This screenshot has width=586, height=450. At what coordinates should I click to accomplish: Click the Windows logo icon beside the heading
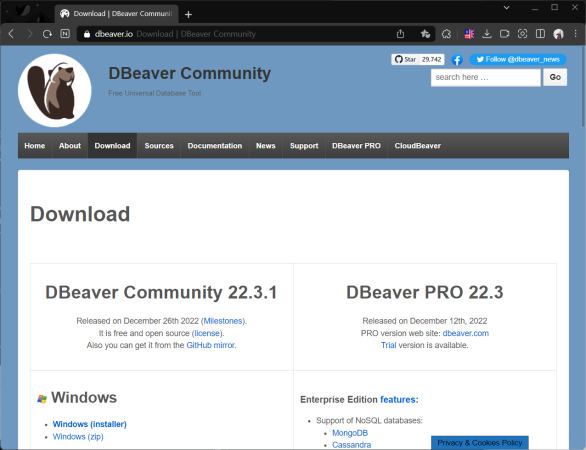click(42, 399)
